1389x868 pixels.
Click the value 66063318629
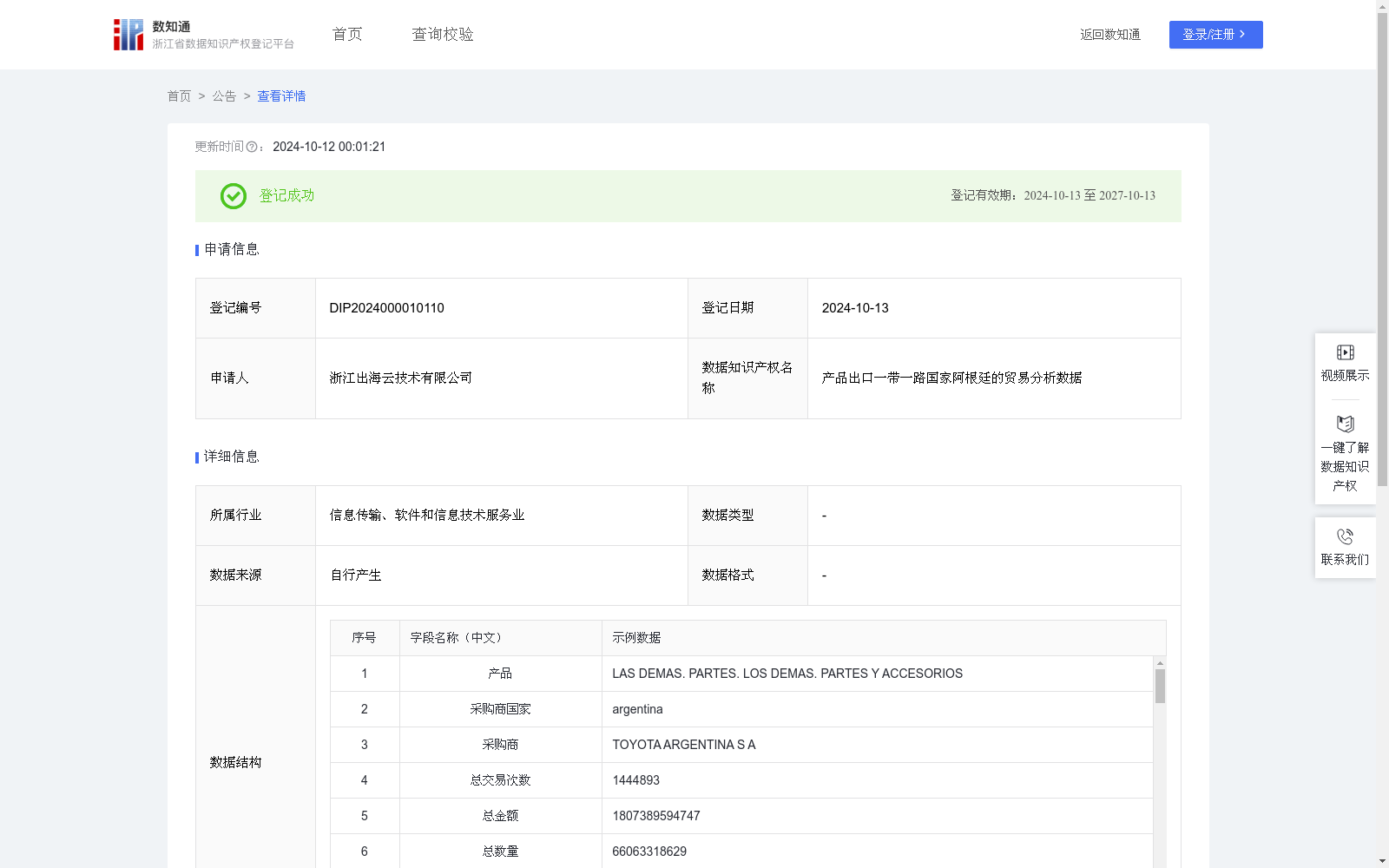(x=649, y=852)
